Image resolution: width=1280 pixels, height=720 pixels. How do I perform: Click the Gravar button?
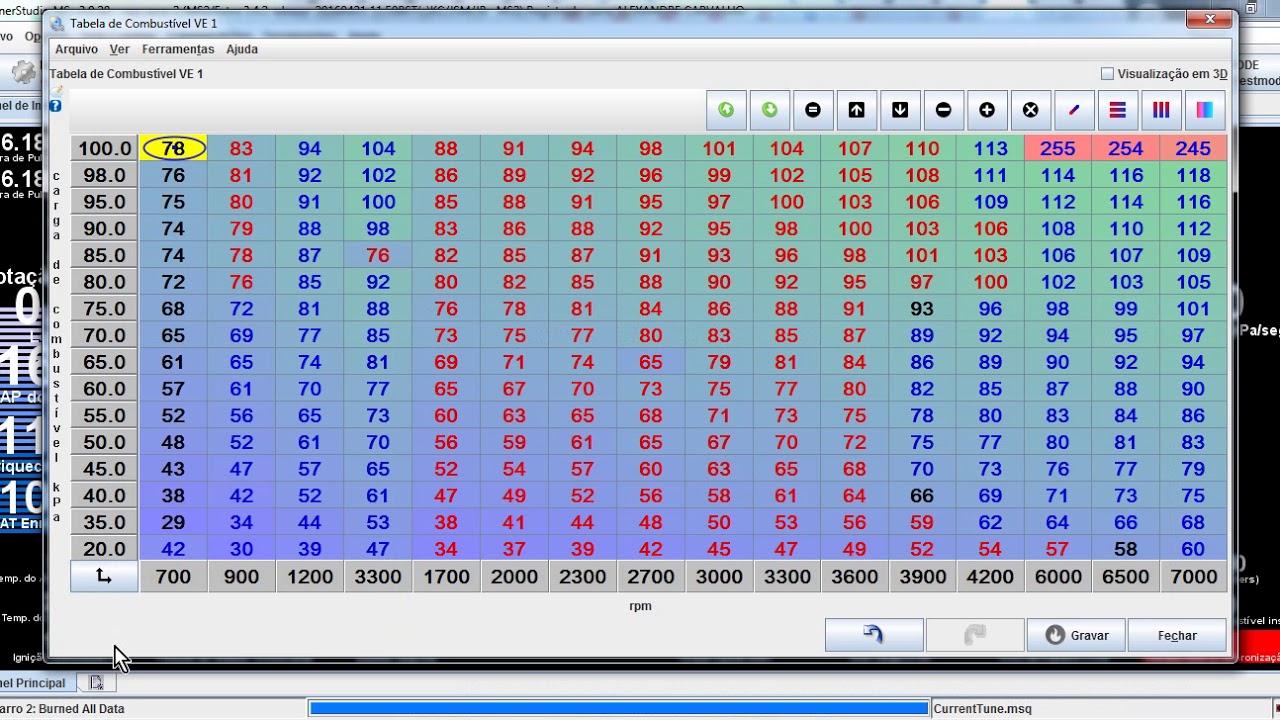(1076, 635)
